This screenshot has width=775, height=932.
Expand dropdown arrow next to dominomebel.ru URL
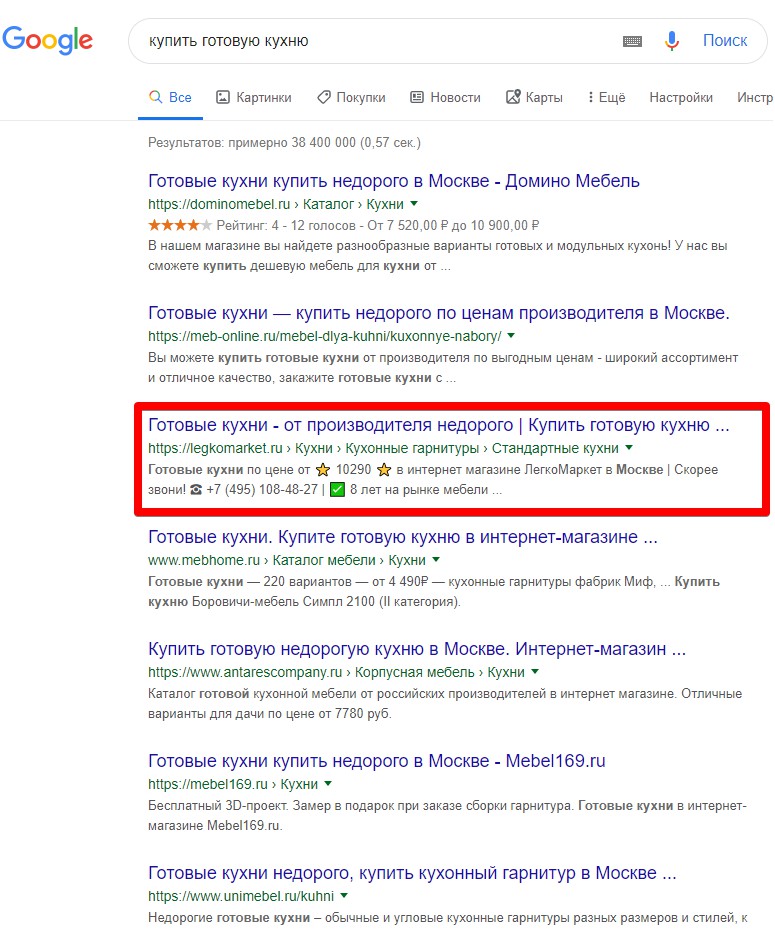pyautogui.click(x=414, y=203)
